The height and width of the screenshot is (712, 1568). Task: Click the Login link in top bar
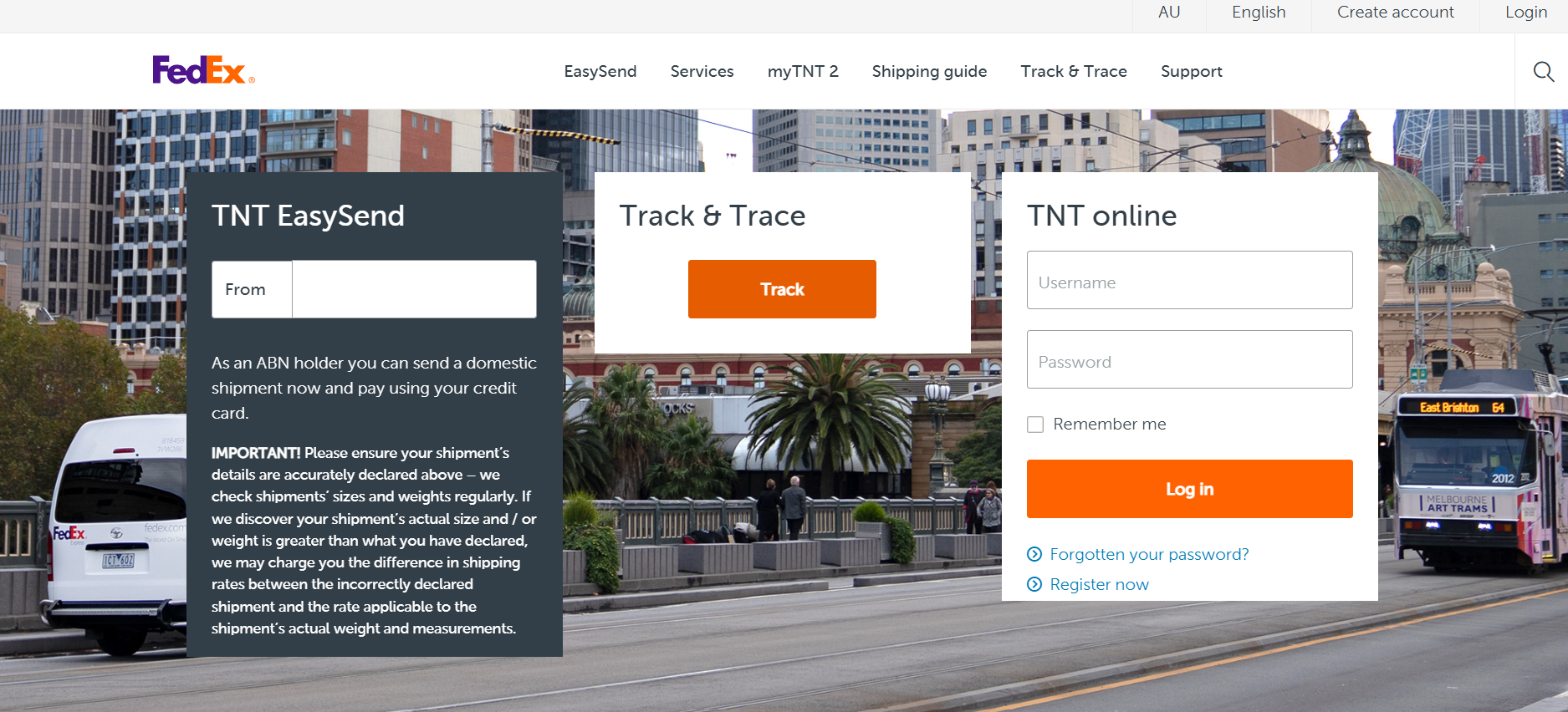[1526, 13]
